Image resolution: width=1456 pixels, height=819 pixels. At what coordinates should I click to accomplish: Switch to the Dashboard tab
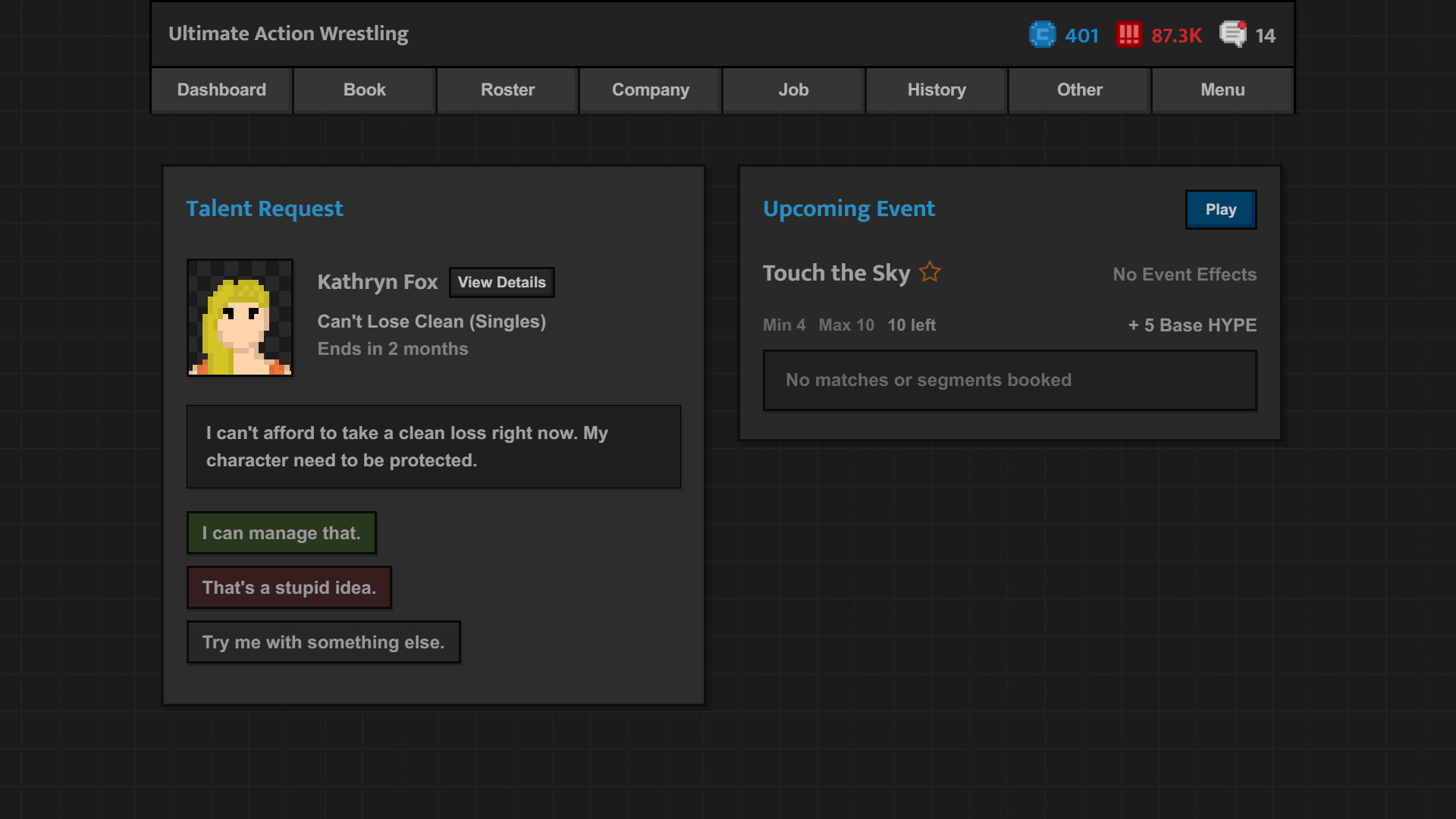tap(221, 89)
